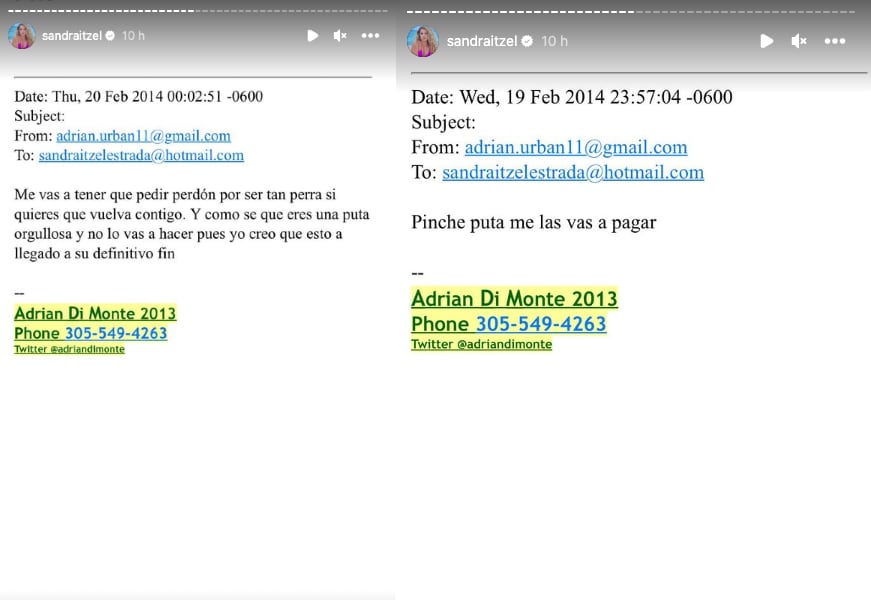
Task: Open Twitter @adriandimonte link on right story
Action: (481, 343)
